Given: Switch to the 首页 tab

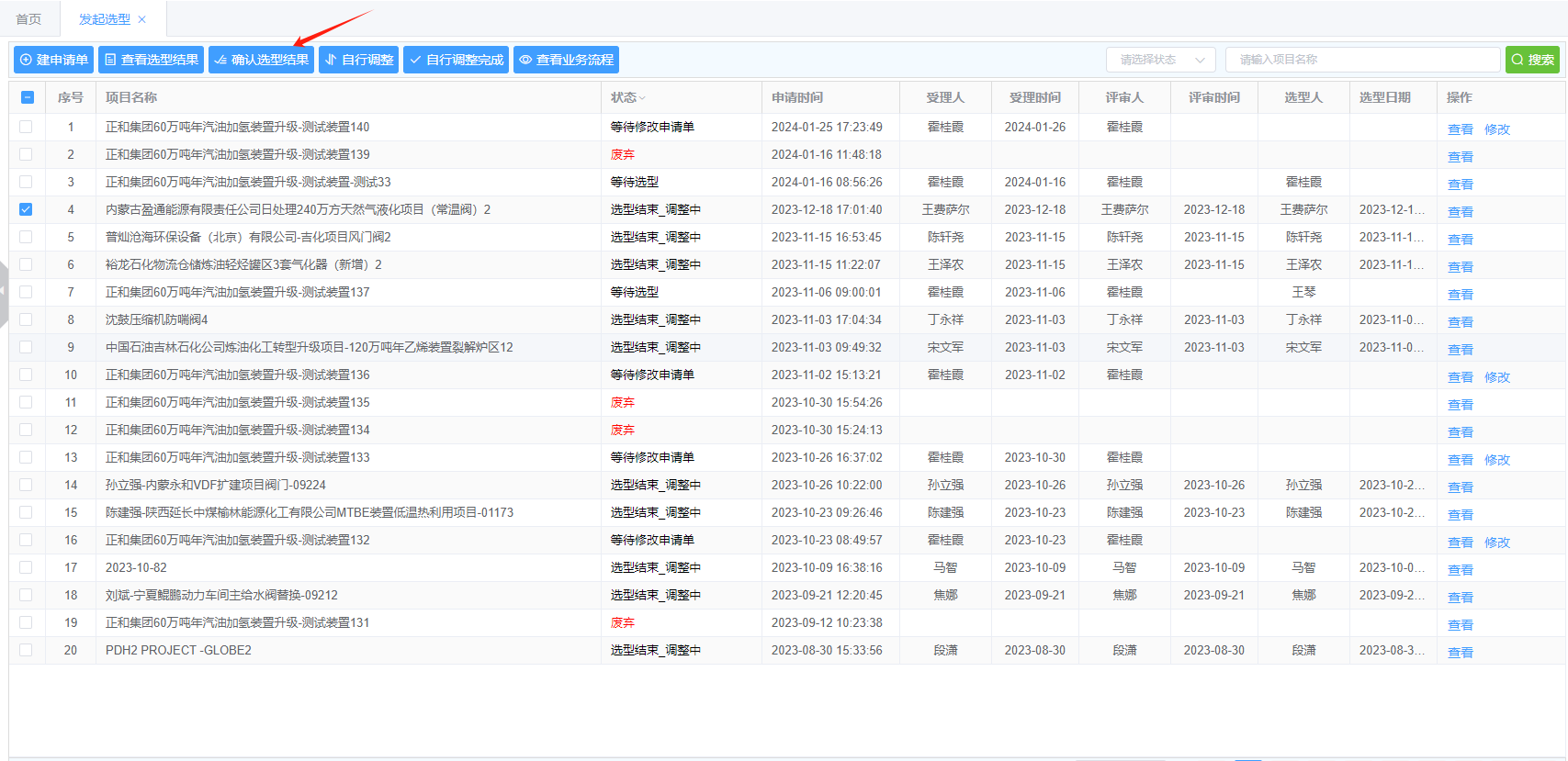Looking at the screenshot, I should [x=28, y=19].
